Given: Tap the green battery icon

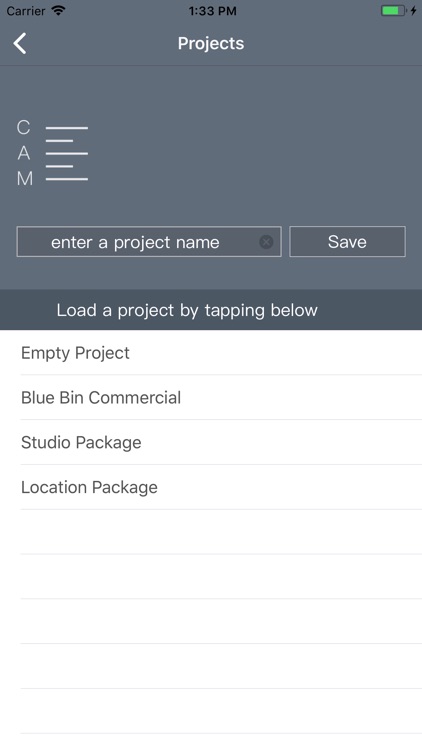Looking at the screenshot, I should (x=393, y=11).
